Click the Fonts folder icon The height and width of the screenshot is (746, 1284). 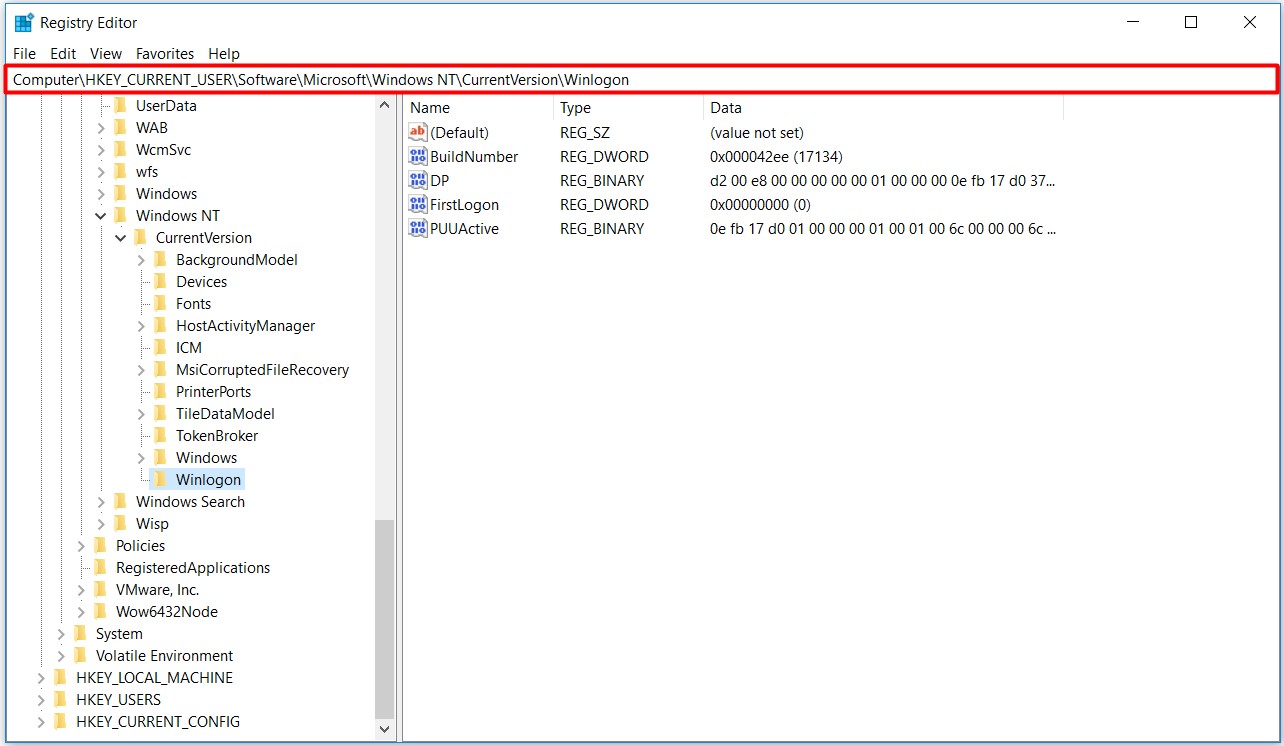point(160,303)
